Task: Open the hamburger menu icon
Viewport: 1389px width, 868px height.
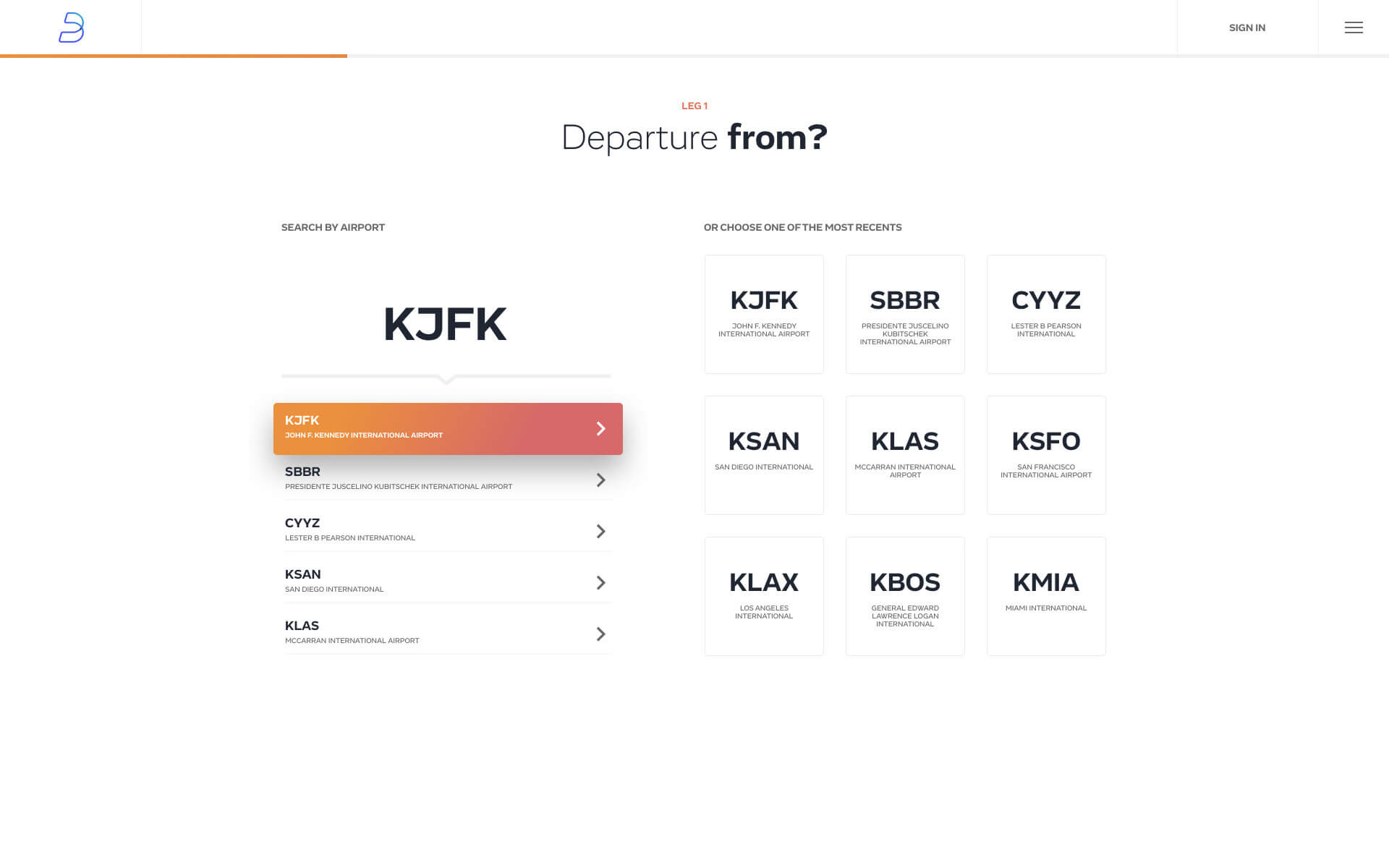Action: click(x=1354, y=27)
